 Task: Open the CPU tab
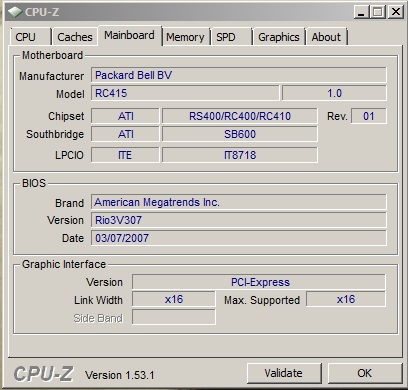pyautogui.click(x=30, y=37)
